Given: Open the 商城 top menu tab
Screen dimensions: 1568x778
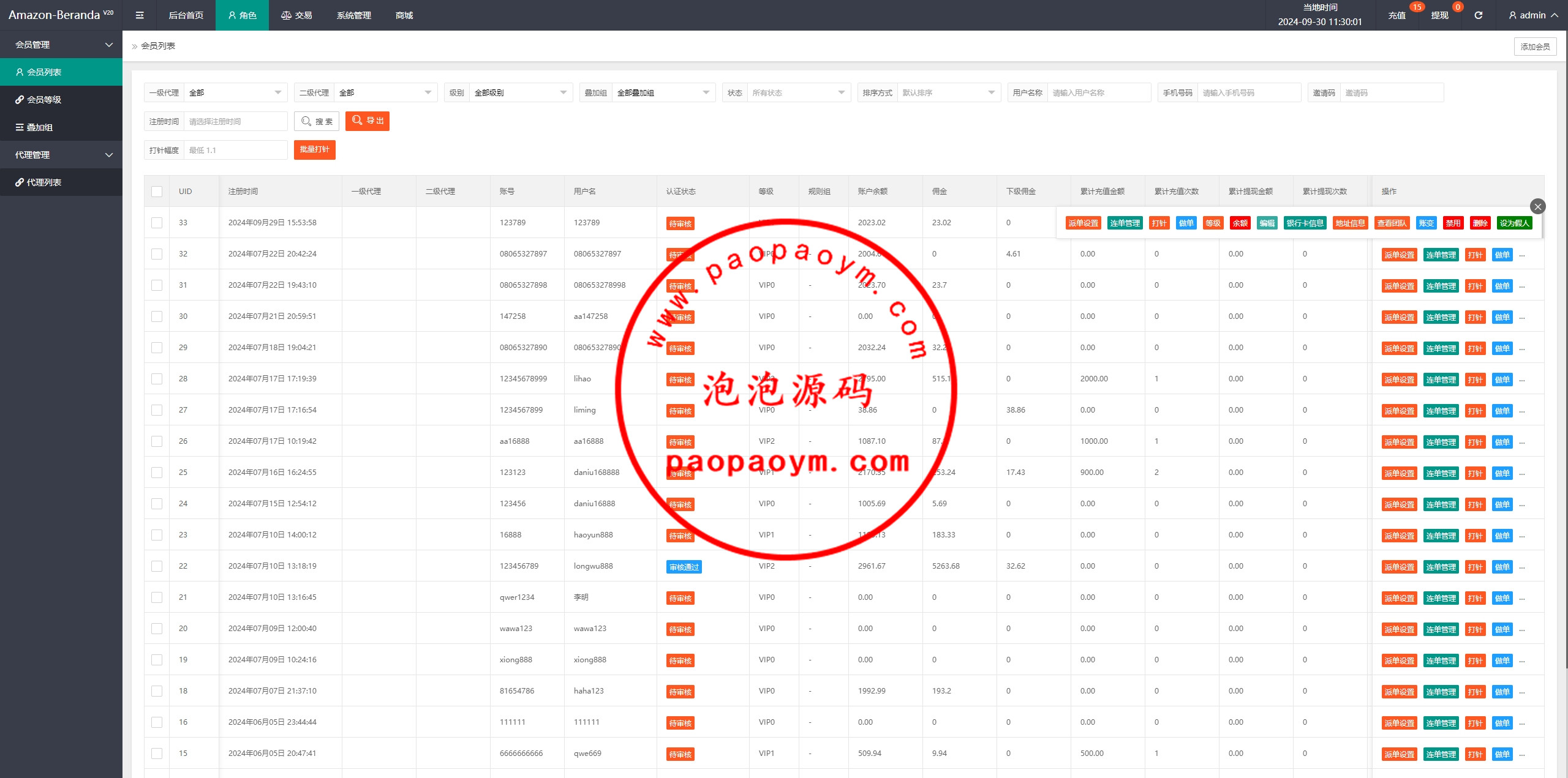Looking at the screenshot, I should pyautogui.click(x=404, y=15).
